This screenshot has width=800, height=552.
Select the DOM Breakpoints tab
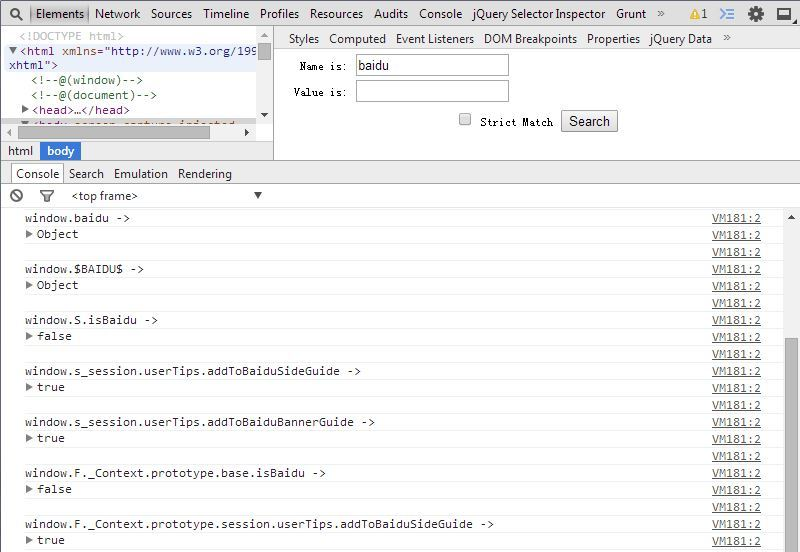click(530, 39)
